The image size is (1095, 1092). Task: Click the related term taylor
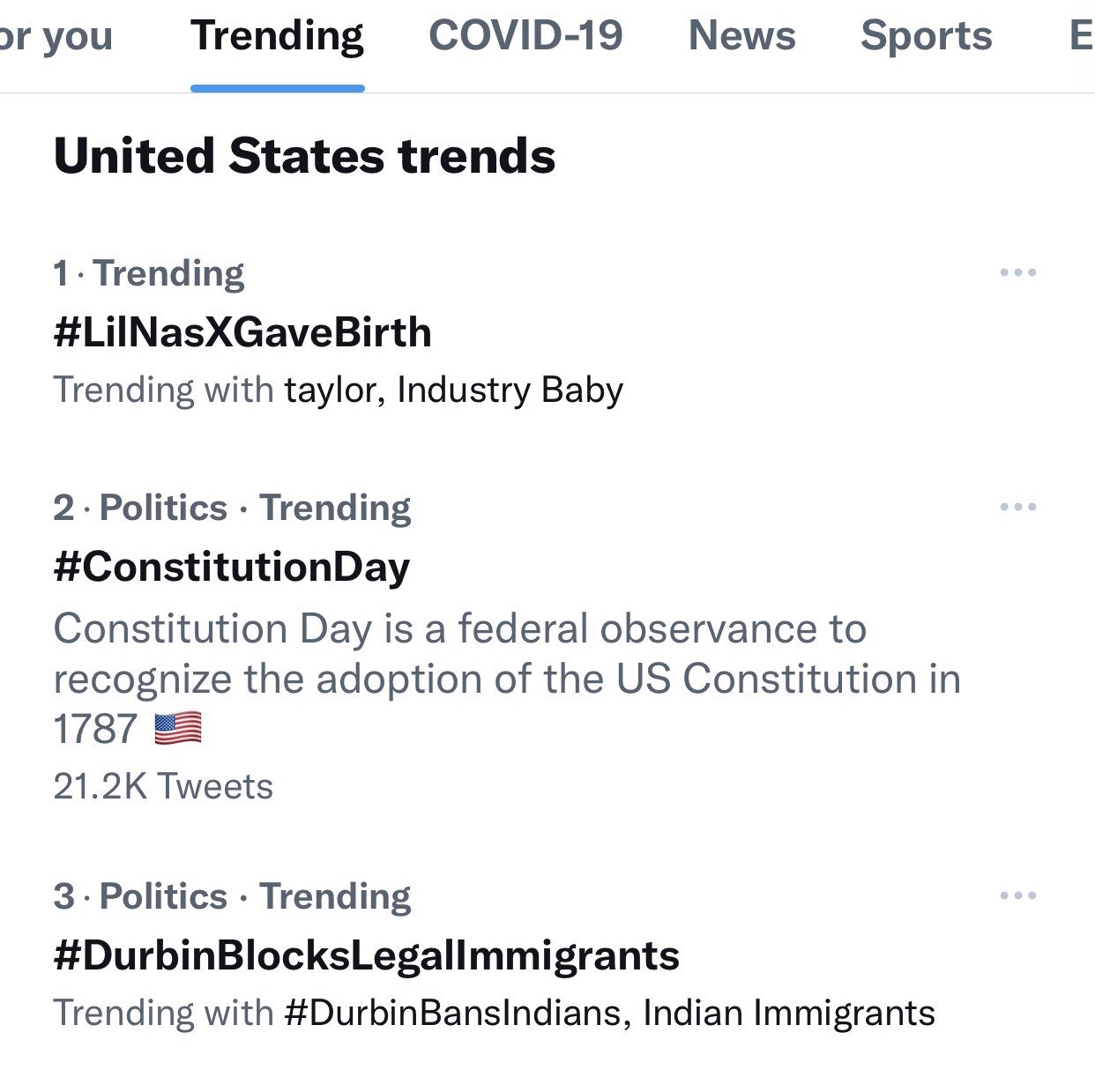coord(330,390)
